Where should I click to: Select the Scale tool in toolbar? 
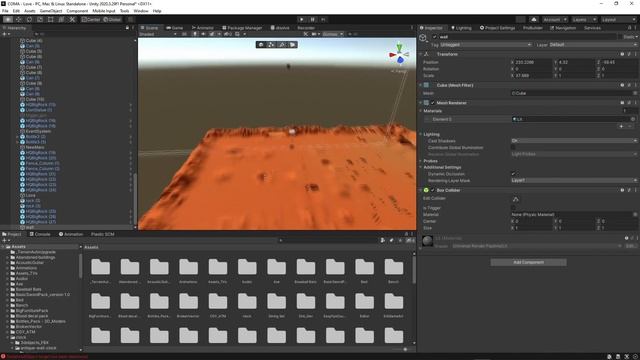point(40,19)
